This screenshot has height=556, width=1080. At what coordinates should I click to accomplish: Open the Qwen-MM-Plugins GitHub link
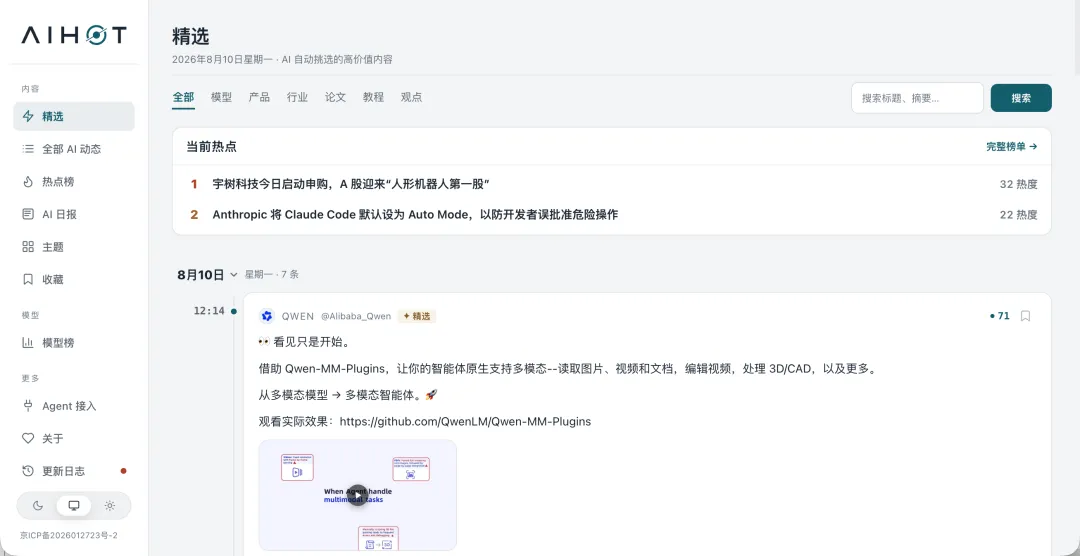click(465, 421)
